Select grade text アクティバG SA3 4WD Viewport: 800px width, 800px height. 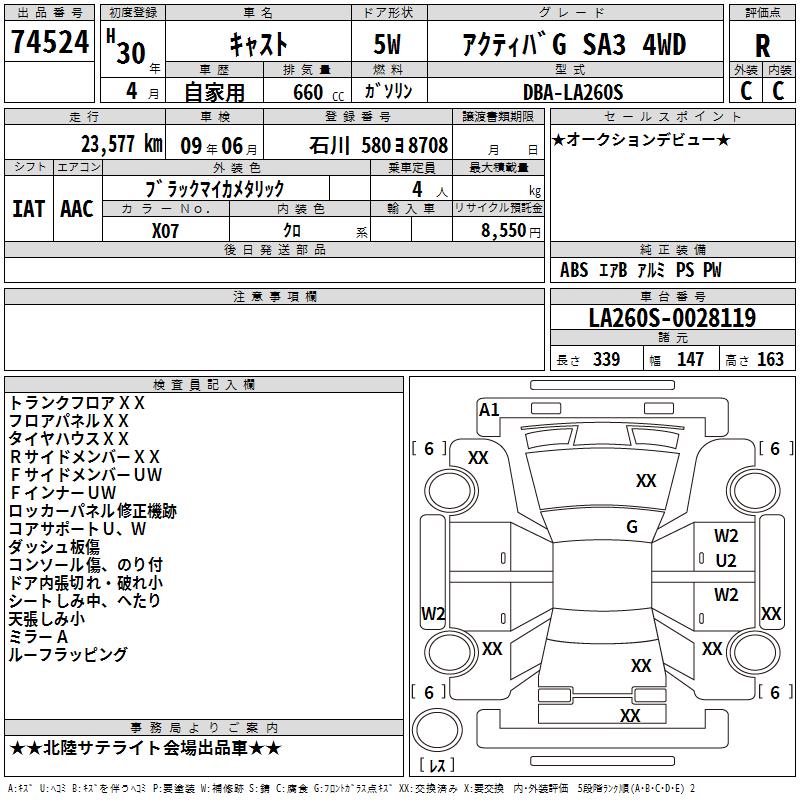tap(574, 44)
